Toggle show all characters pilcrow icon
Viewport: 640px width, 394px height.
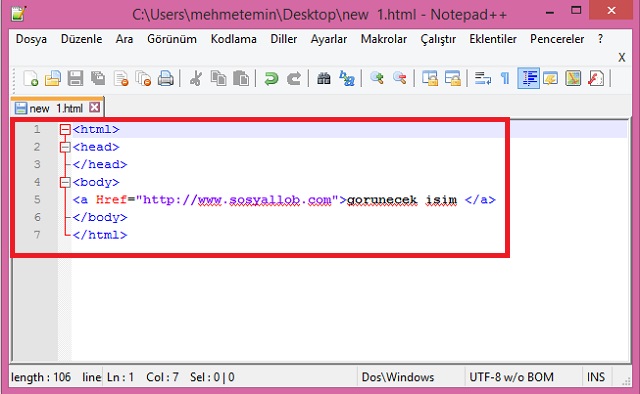coord(505,78)
